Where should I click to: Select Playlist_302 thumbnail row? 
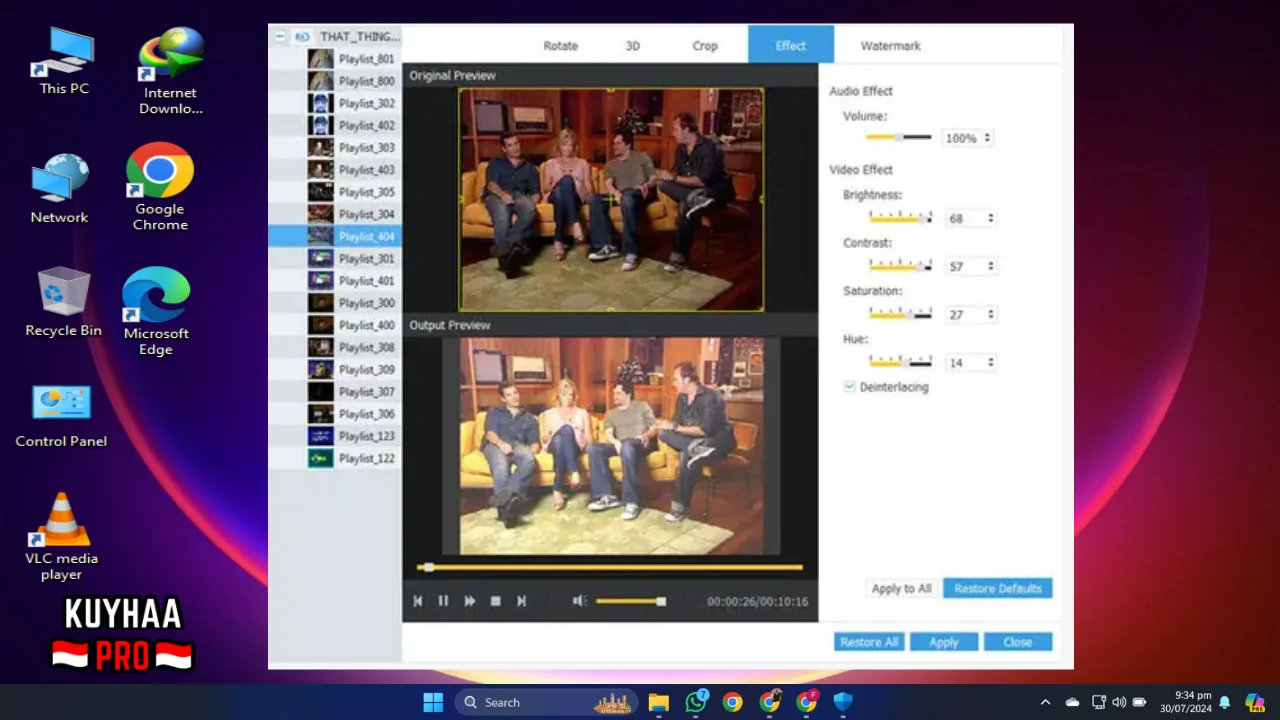click(x=335, y=103)
